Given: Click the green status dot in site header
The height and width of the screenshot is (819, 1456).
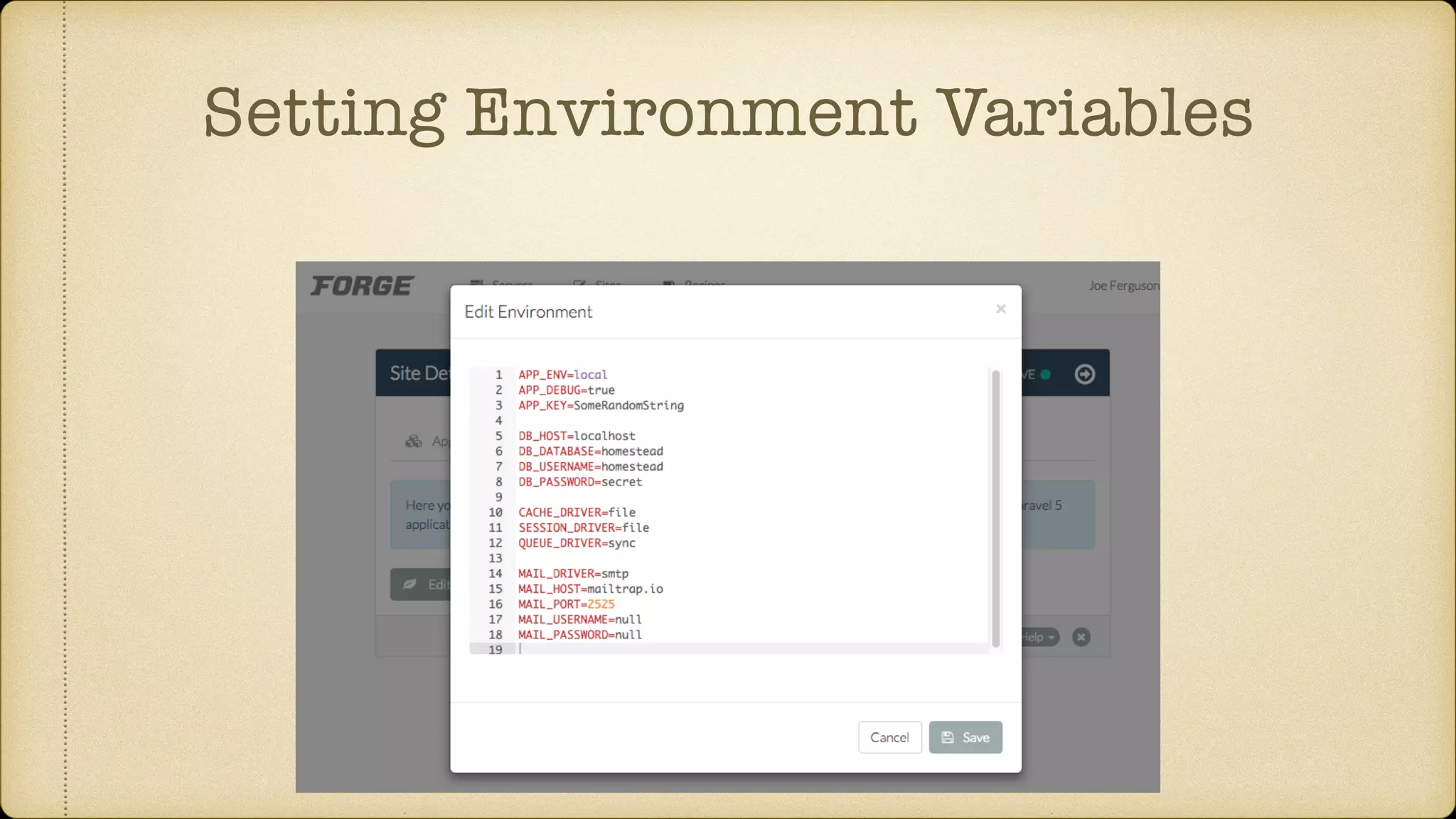Looking at the screenshot, I should 1046,375.
